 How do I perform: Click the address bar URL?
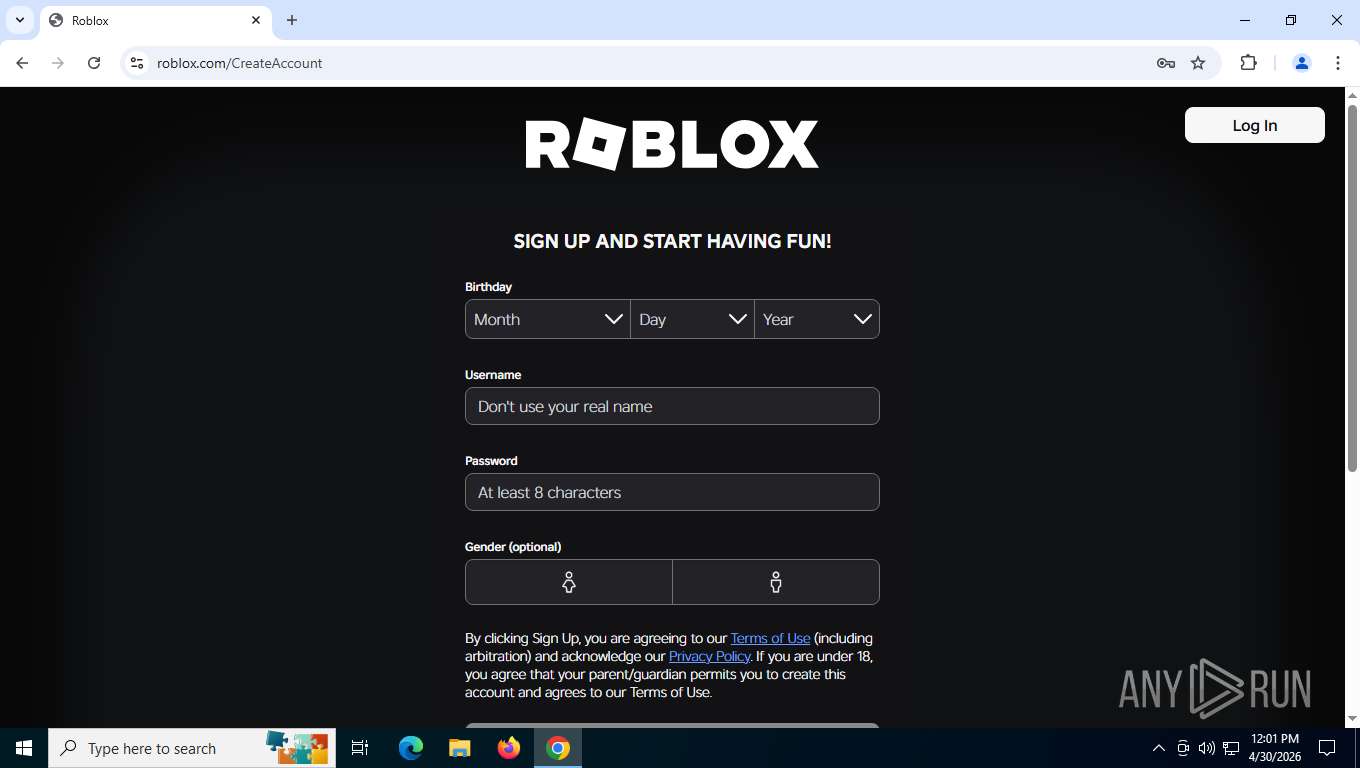pos(240,63)
